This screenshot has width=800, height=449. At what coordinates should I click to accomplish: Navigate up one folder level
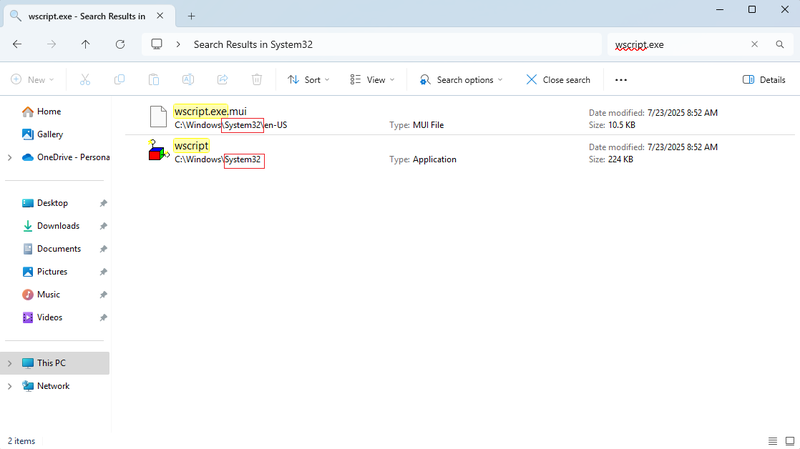tap(86, 44)
